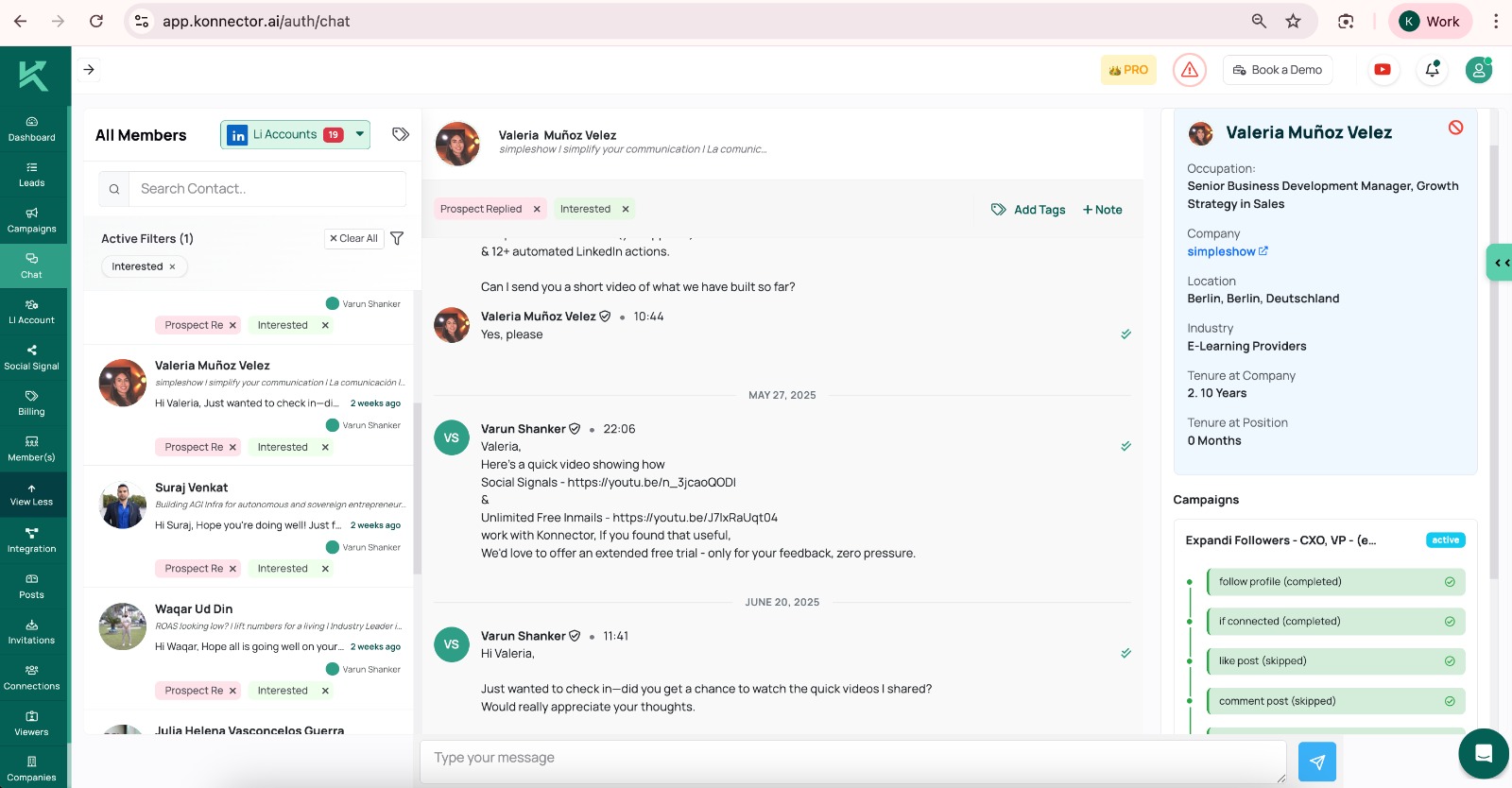Screen dimensions: 1512x788
Task: Reload the browser page
Action: pyautogui.click(x=96, y=21)
